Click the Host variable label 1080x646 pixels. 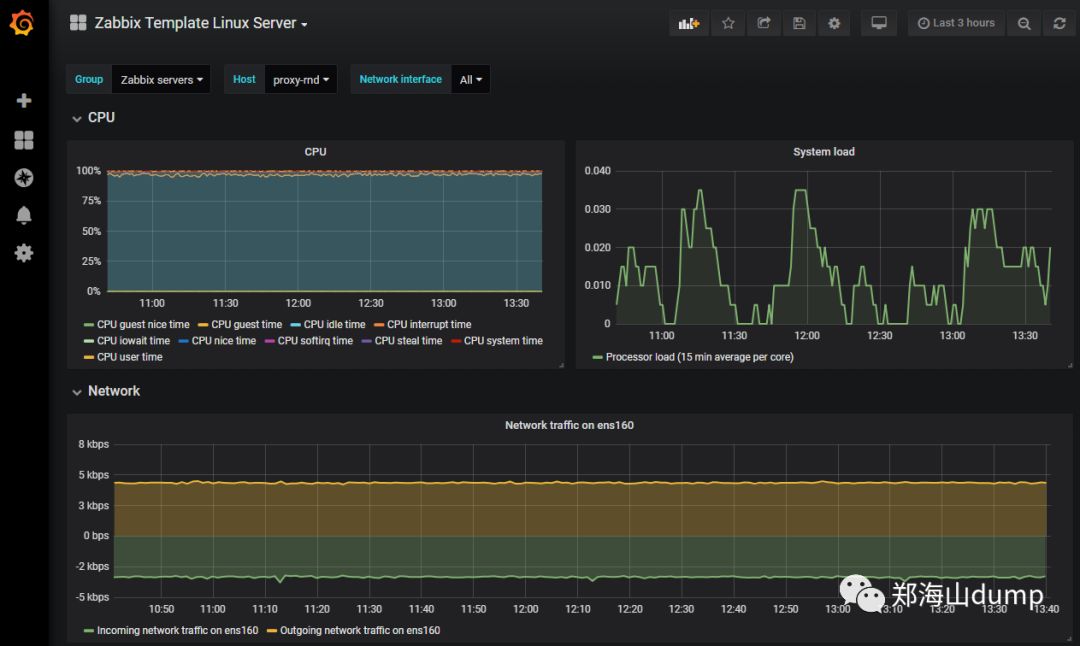click(x=244, y=79)
